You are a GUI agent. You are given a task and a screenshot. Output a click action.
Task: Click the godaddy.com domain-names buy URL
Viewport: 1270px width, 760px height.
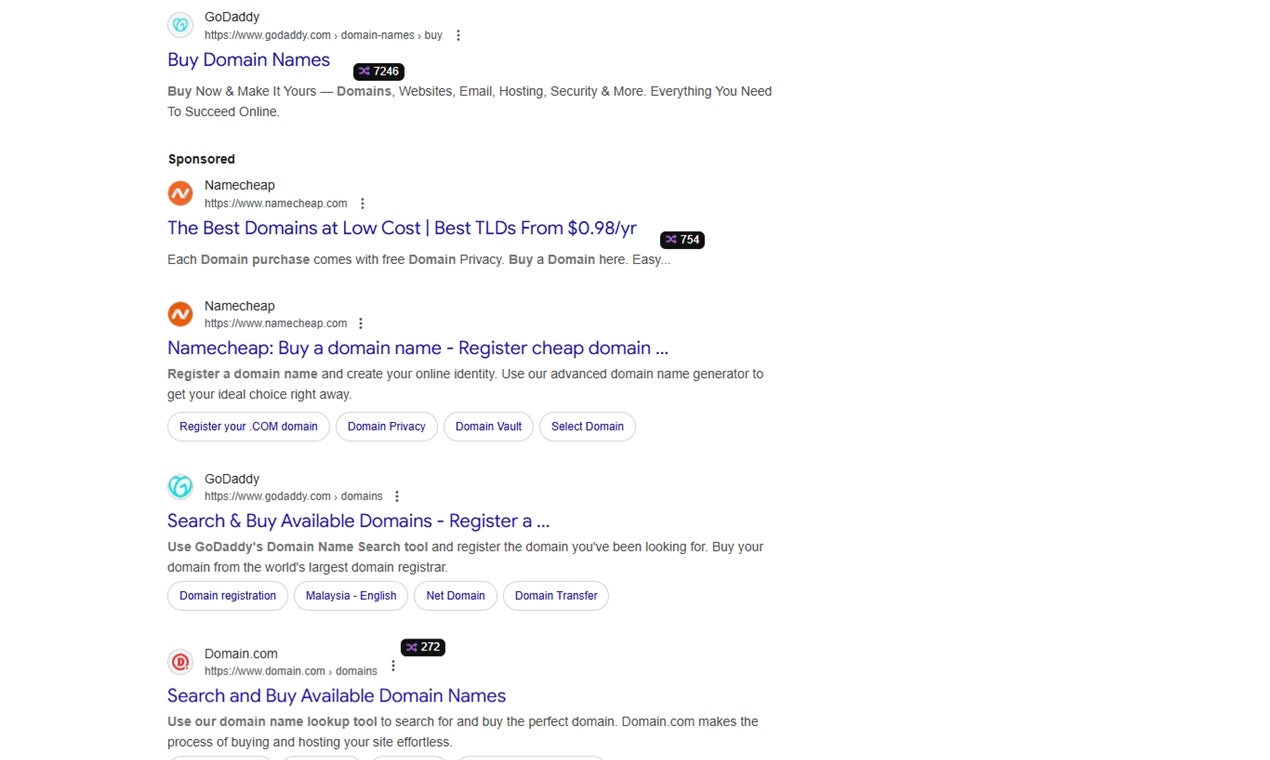click(323, 35)
